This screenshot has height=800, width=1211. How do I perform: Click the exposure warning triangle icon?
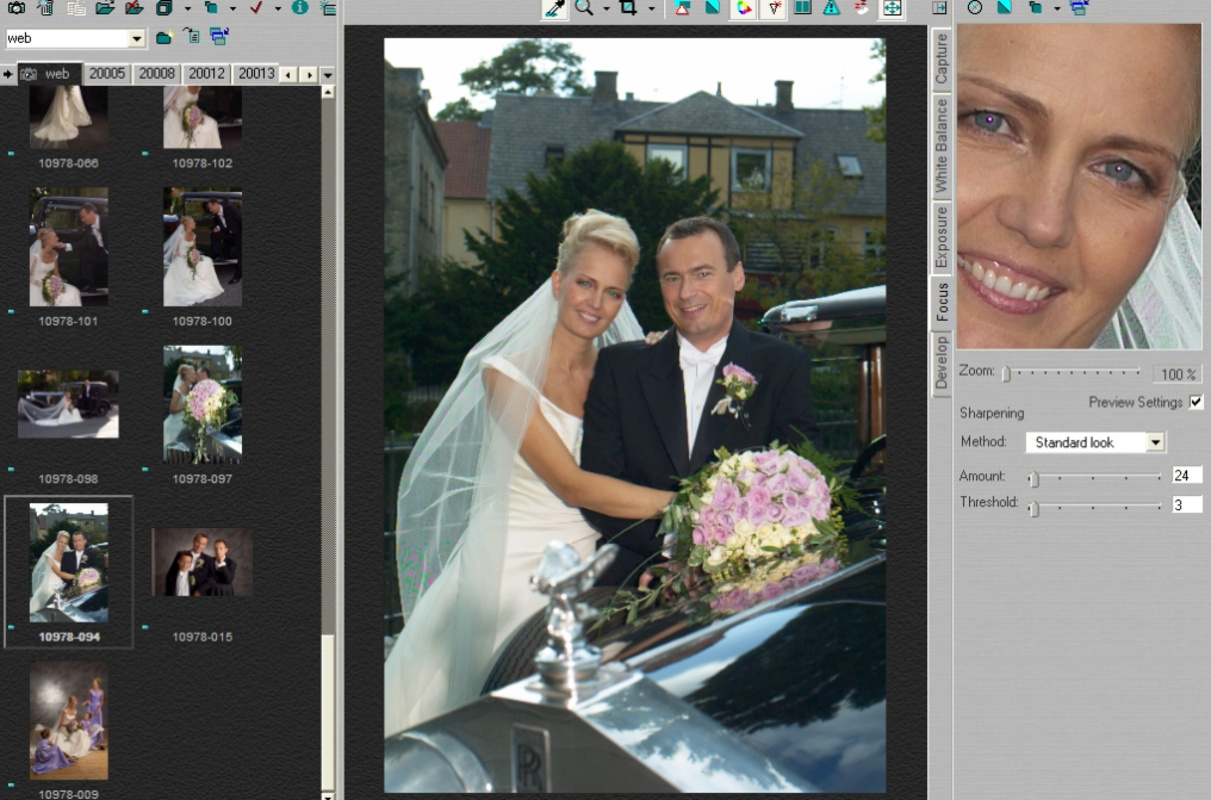[x=683, y=9]
